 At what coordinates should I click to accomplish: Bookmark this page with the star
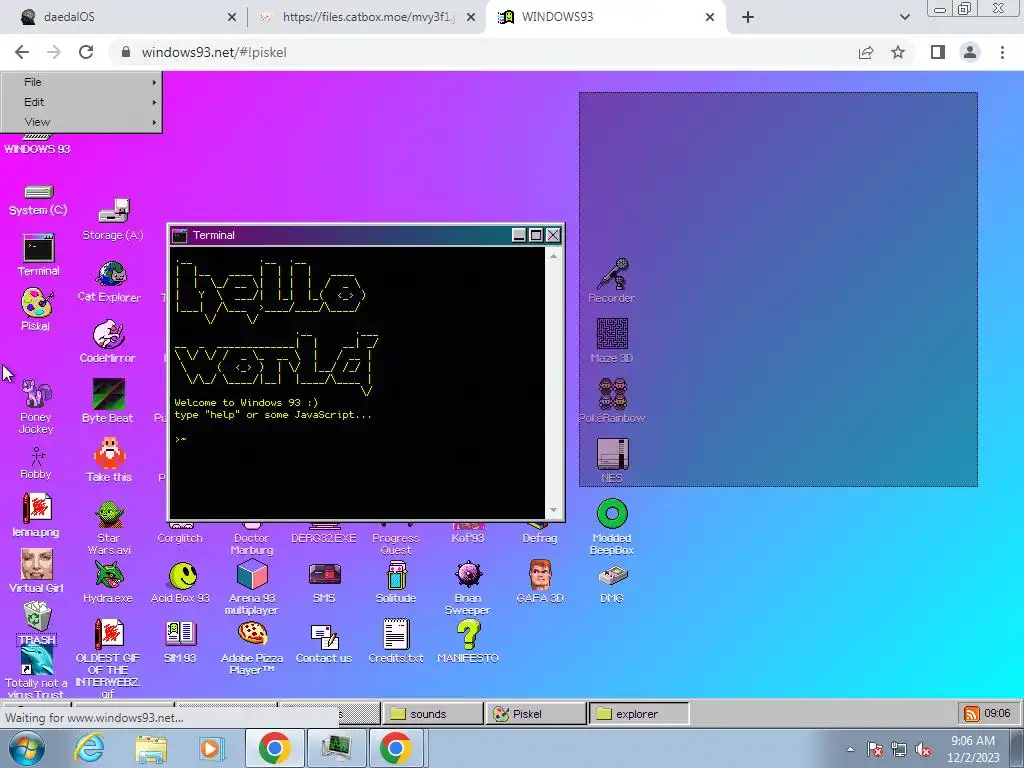(x=898, y=52)
